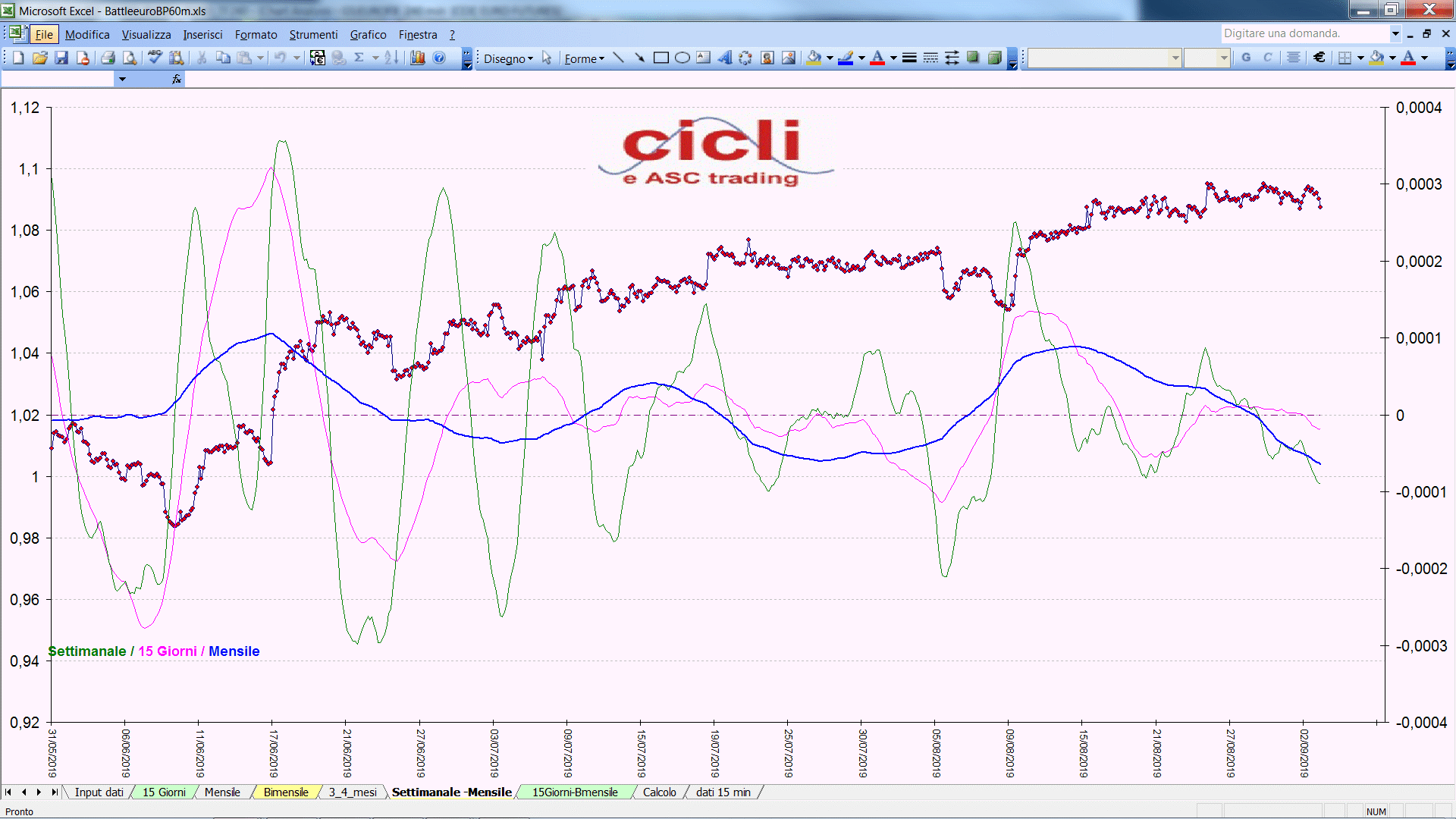
Task: Click the insert function fx button
Action: click(x=177, y=79)
